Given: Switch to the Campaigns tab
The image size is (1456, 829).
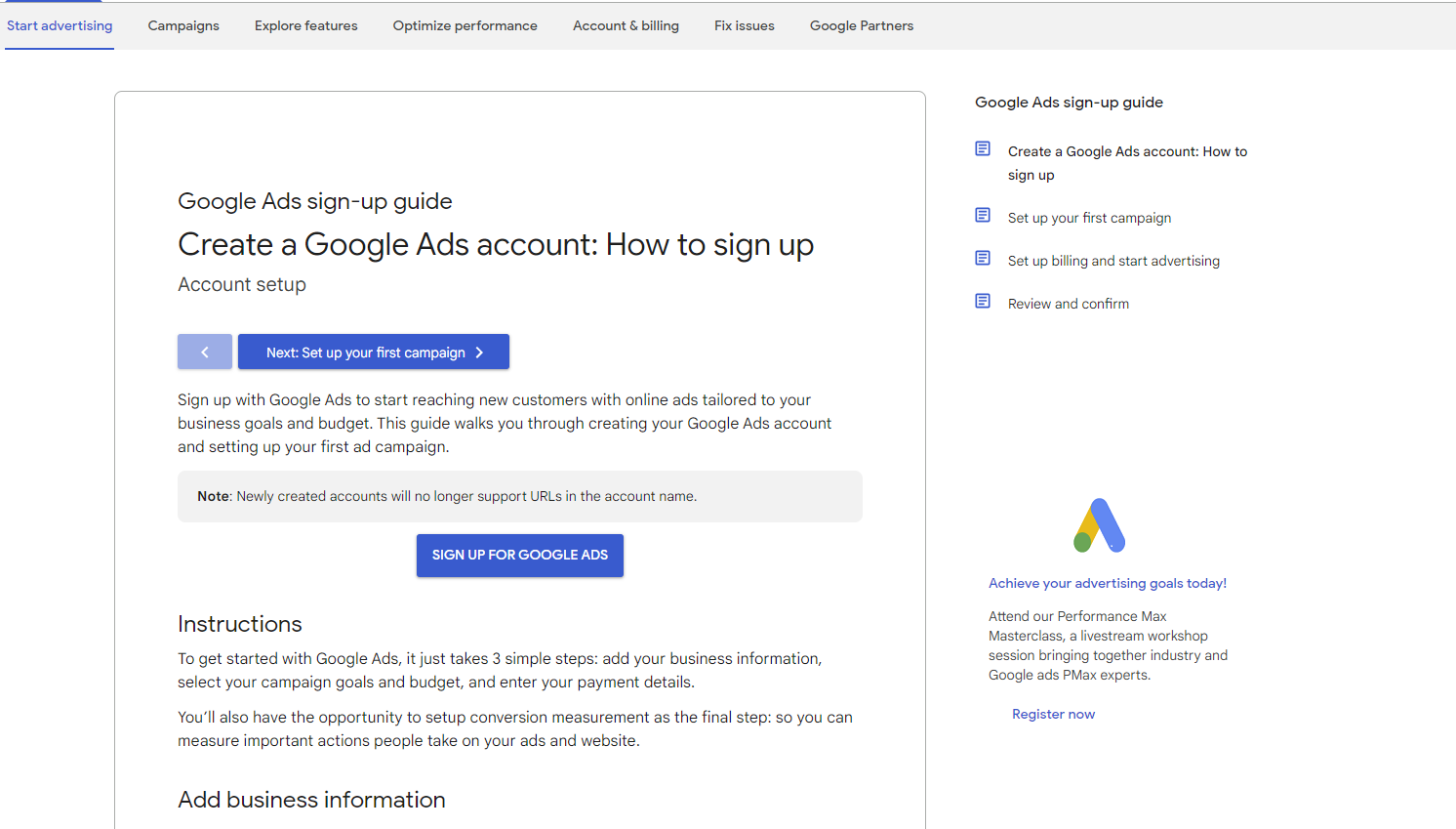Looking at the screenshot, I should pyautogui.click(x=183, y=25).
